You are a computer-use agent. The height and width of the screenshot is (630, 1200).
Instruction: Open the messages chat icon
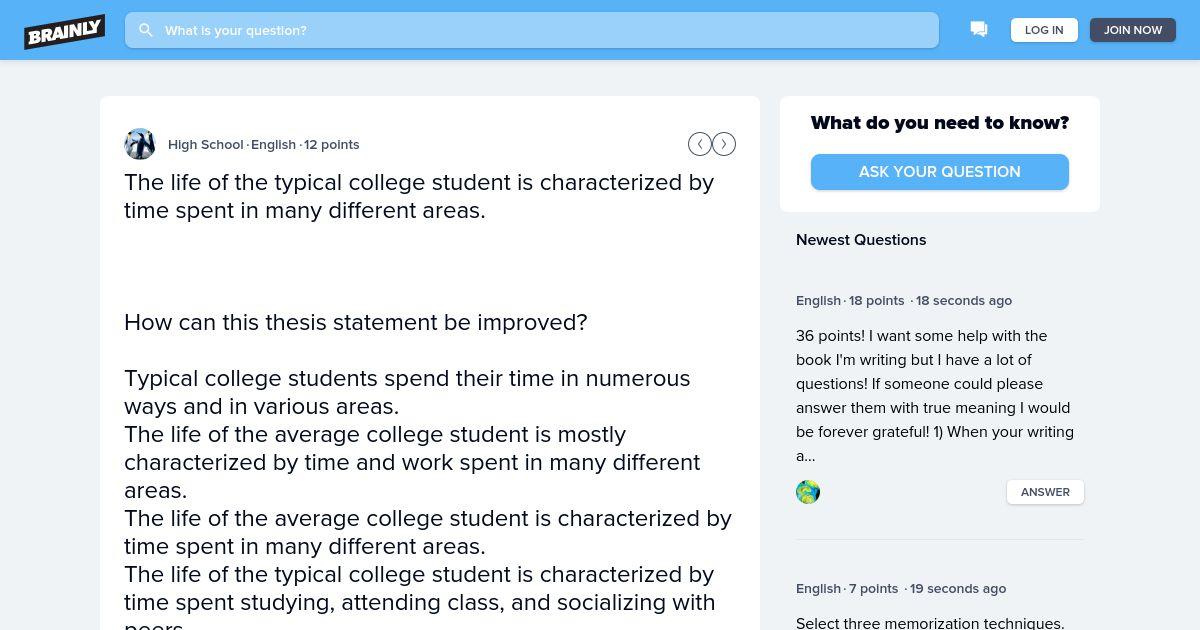click(979, 30)
